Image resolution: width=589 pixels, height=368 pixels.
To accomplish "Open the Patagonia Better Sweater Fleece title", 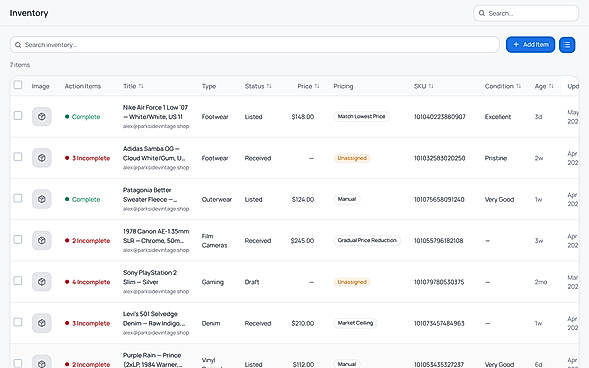I will point(150,195).
